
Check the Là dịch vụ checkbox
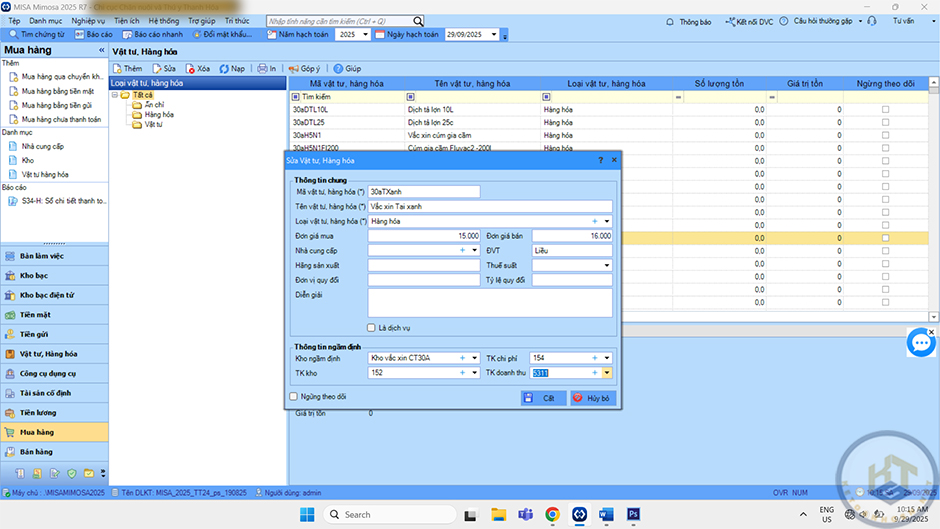372,327
